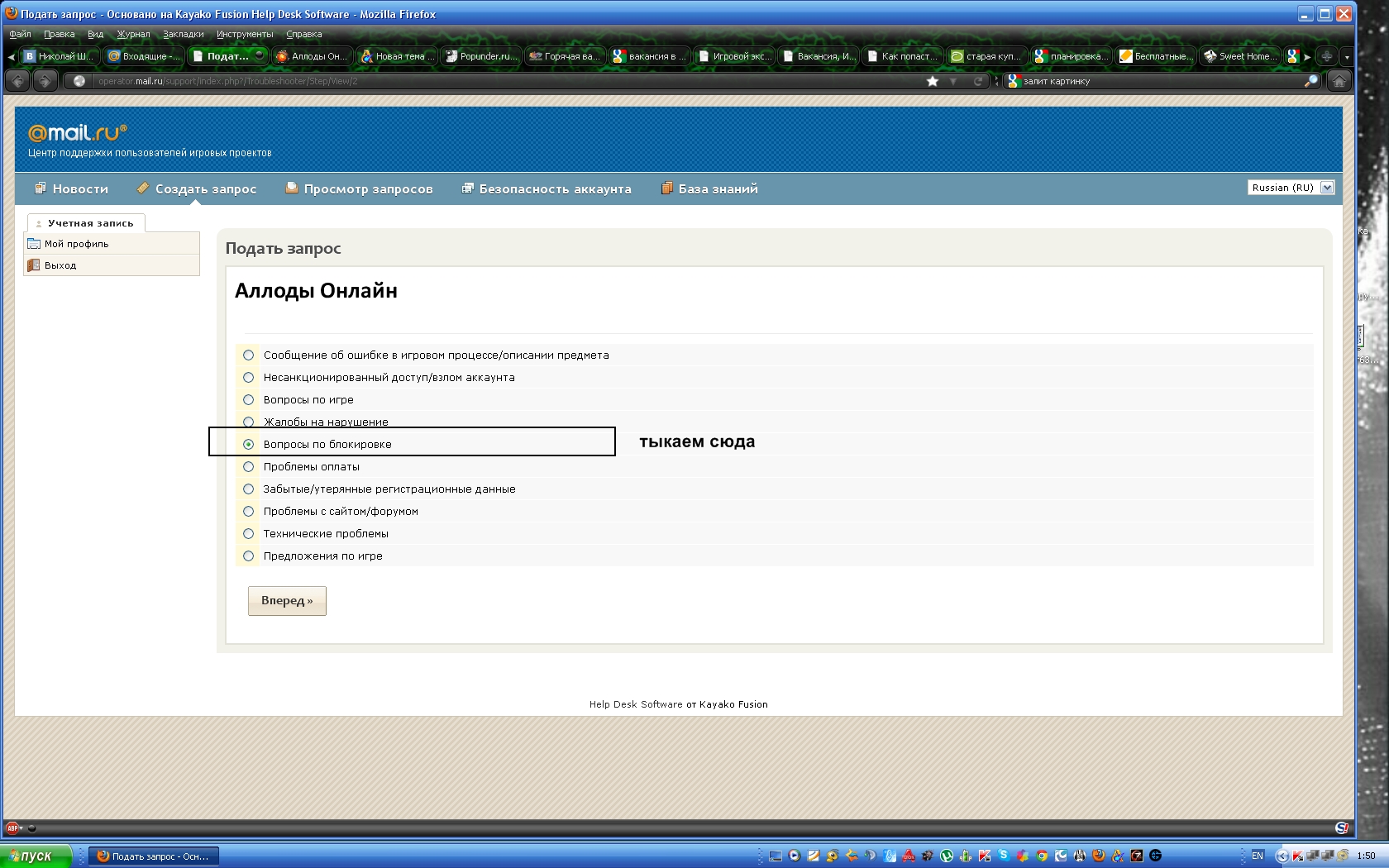Click the пуск Start button
The image size is (1389, 868).
36,856
